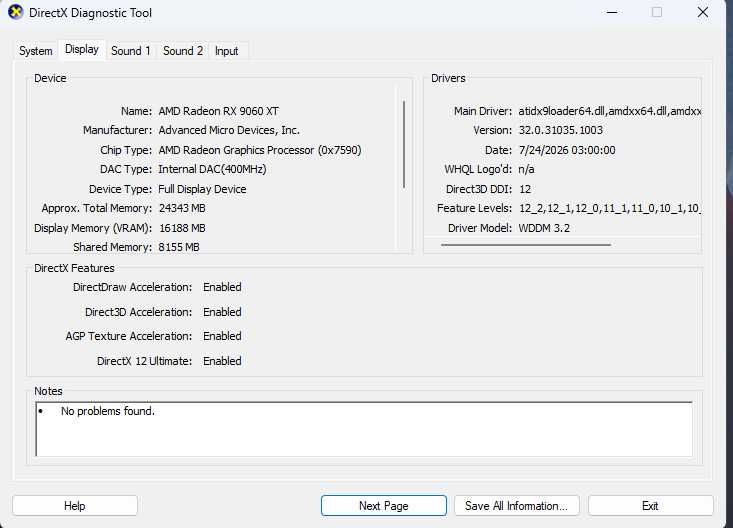The image size is (733, 528).
Task: Click the Advanced Micro Devices, Inc. value
Action: tap(229, 130)
